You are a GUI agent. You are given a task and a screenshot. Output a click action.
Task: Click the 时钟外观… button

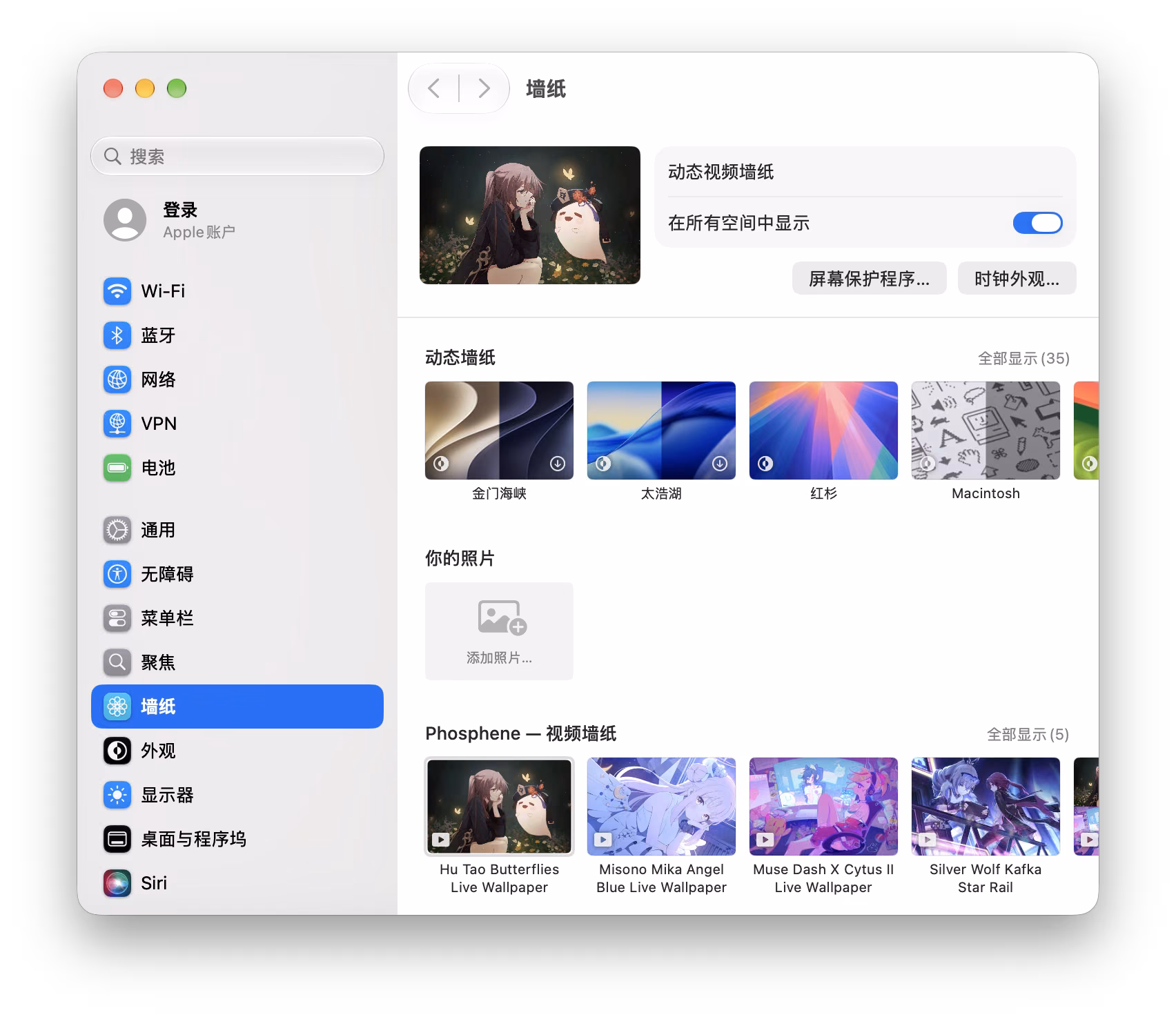pos(1017,279)
